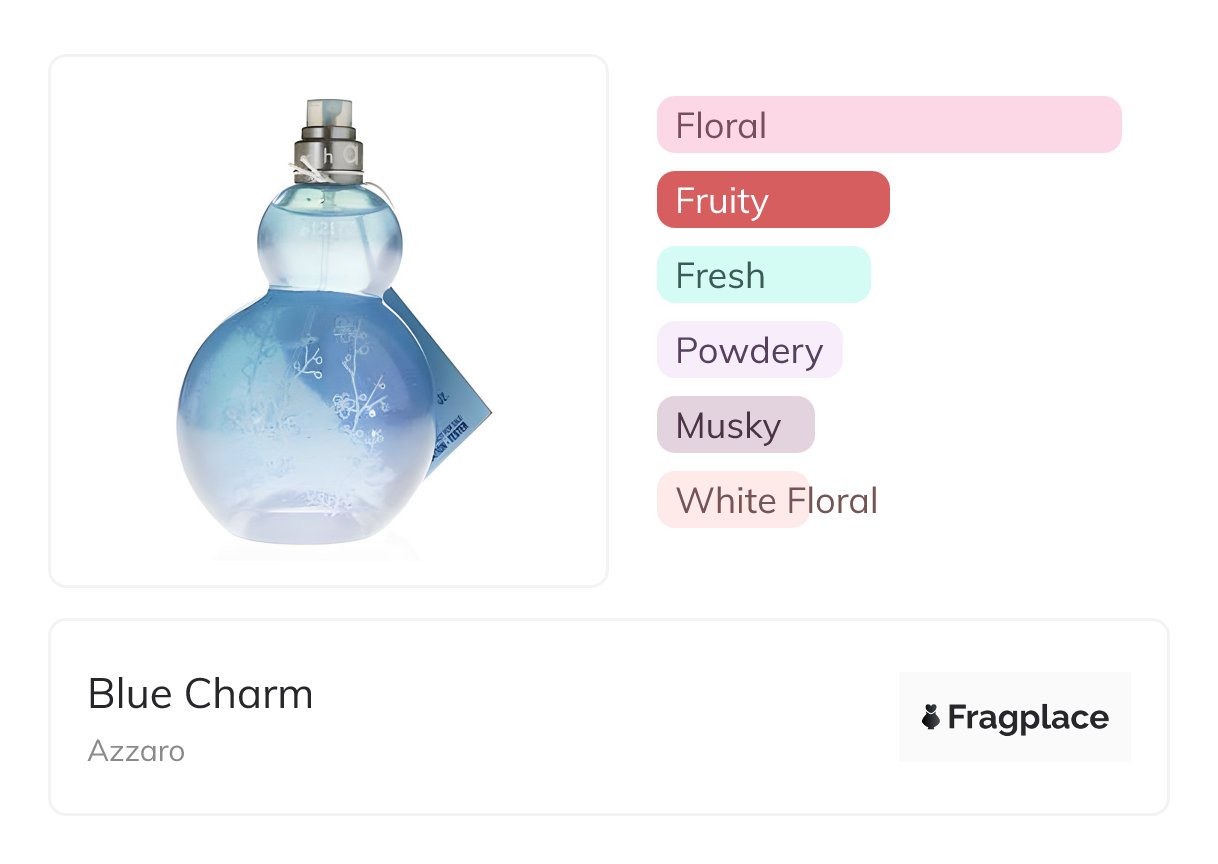Click the Fragplace wordmark text
This screenshot has width=1218, height=864.
[x=1028, y=717]
